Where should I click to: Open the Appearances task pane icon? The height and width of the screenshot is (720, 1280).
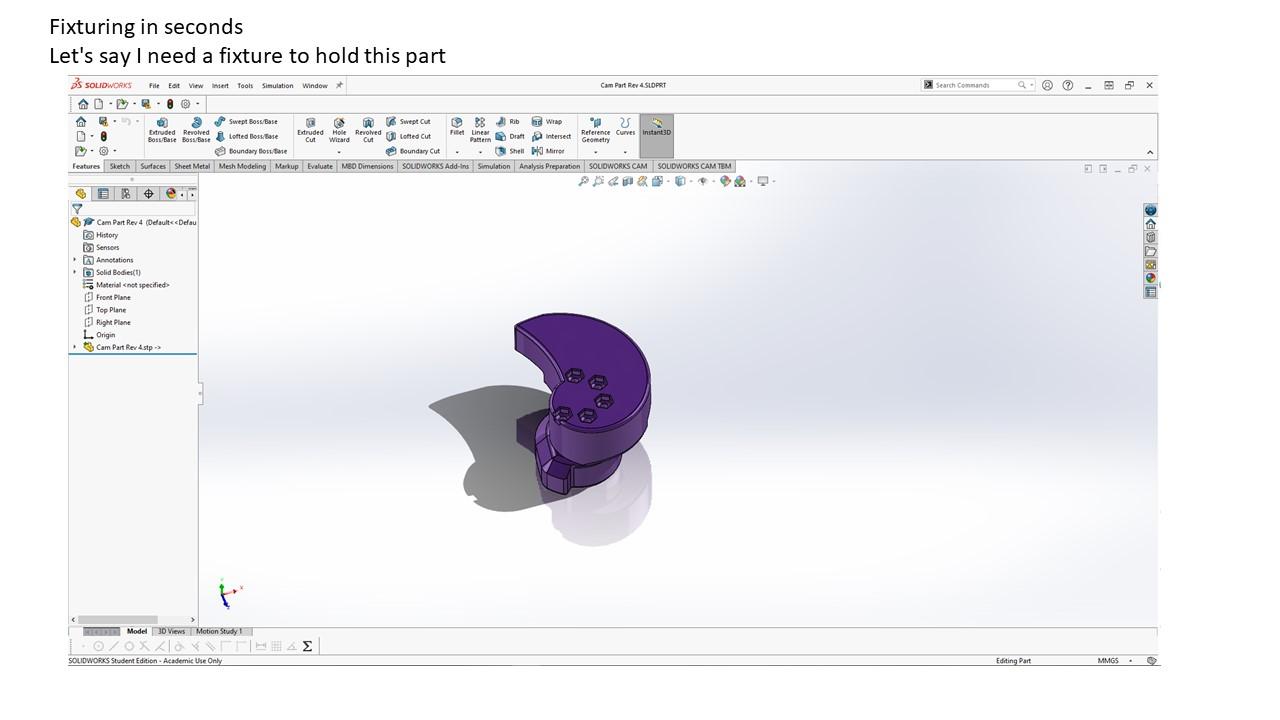pos(1151,278)
